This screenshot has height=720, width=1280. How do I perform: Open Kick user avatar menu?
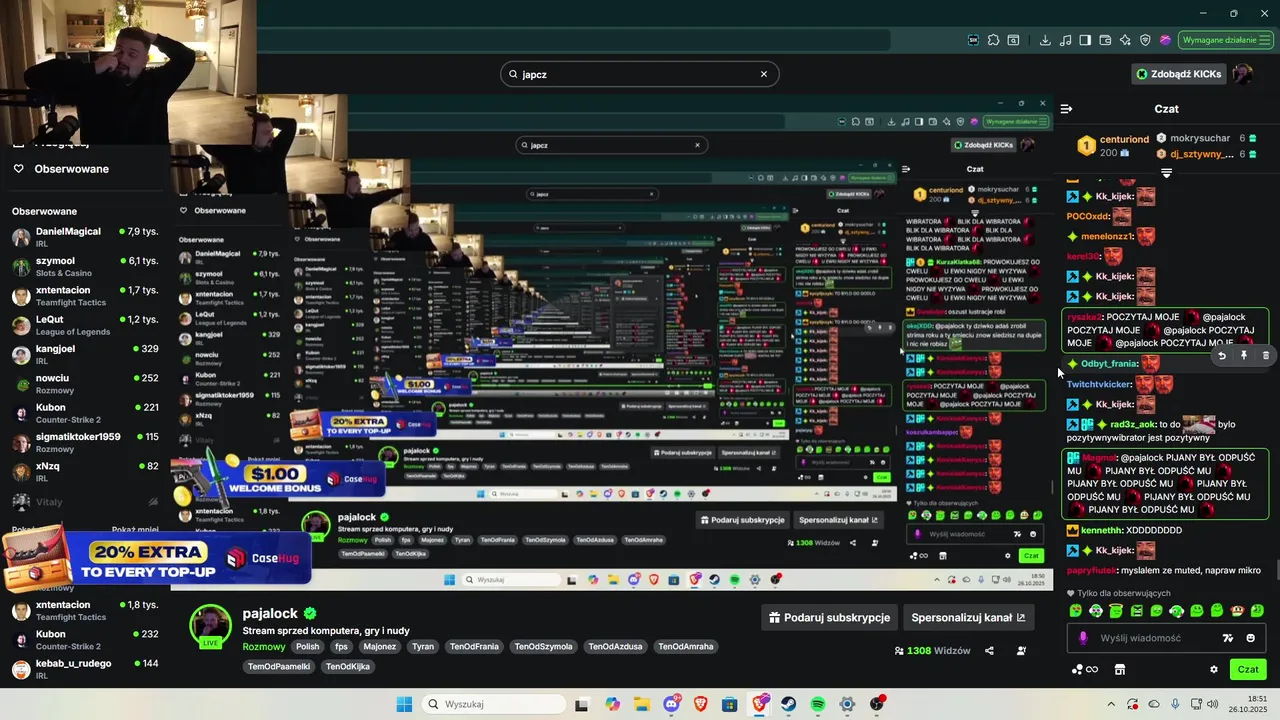1242,74
